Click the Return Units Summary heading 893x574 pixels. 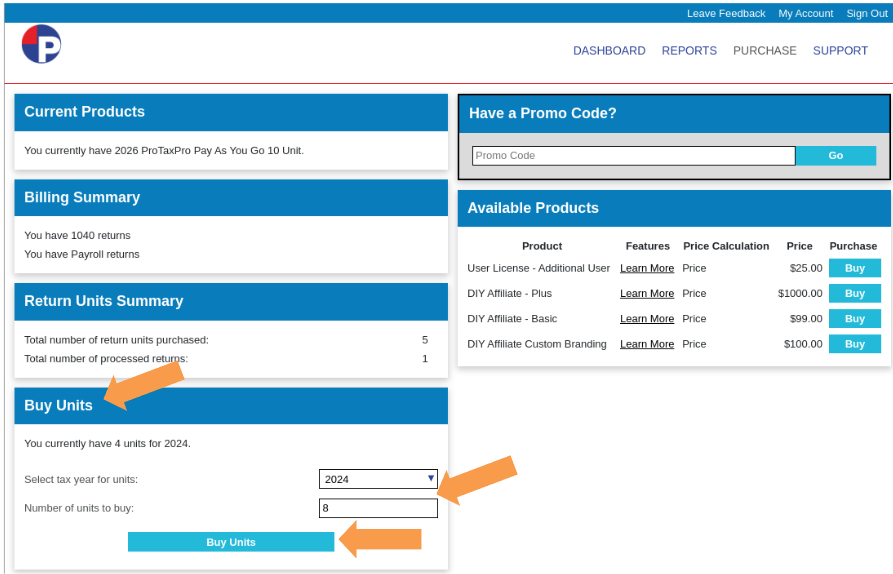[104, 301]
